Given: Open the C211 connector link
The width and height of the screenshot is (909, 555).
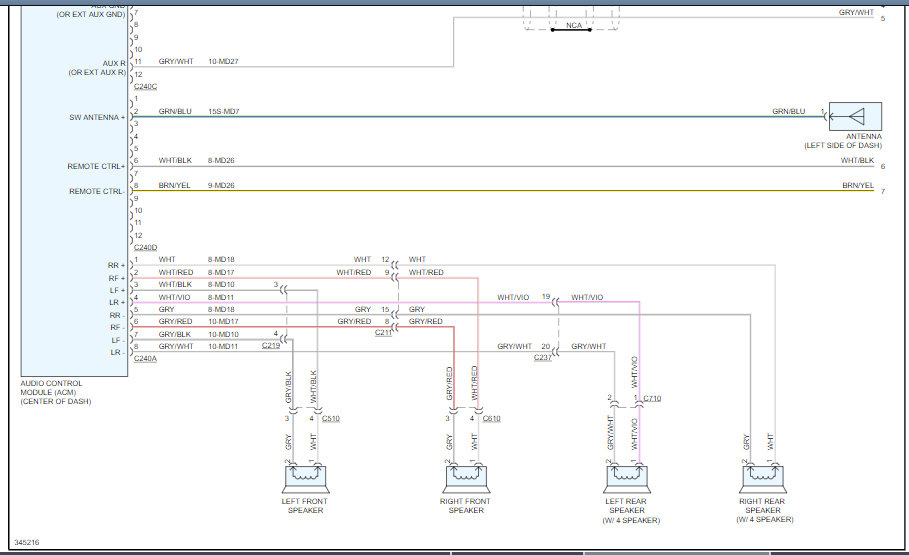Looking at the screenshot, I should click(x=383, y=332).
